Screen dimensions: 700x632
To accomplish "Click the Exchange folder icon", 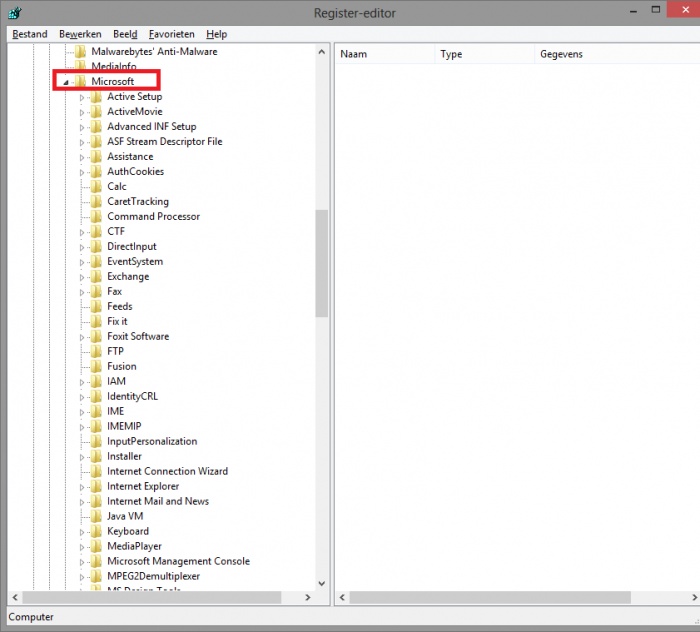I will click(x=96, y=276).
